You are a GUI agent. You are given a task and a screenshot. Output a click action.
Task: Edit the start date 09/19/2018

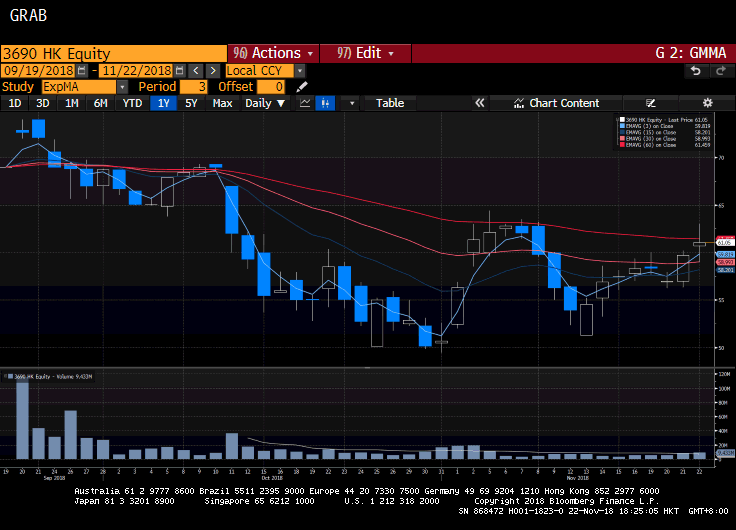pyautogui.click(x=38, y=71)
